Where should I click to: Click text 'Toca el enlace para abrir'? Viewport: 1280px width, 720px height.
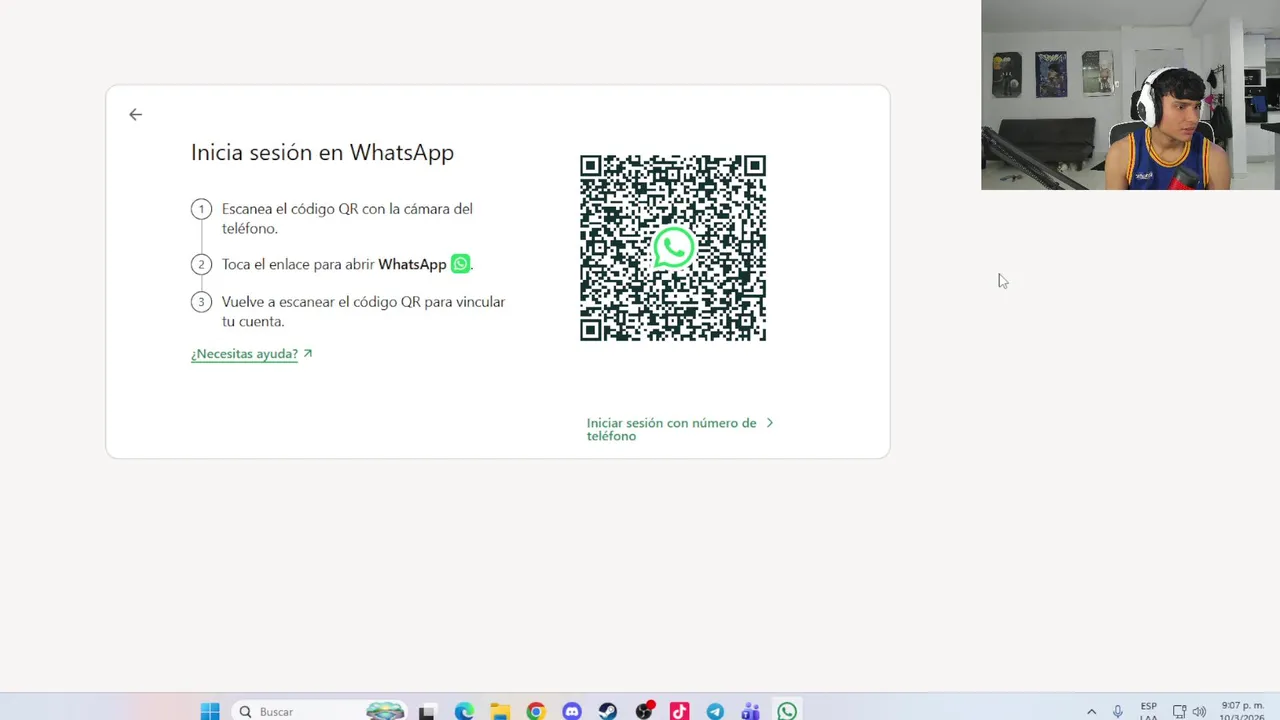click(298, 265)
